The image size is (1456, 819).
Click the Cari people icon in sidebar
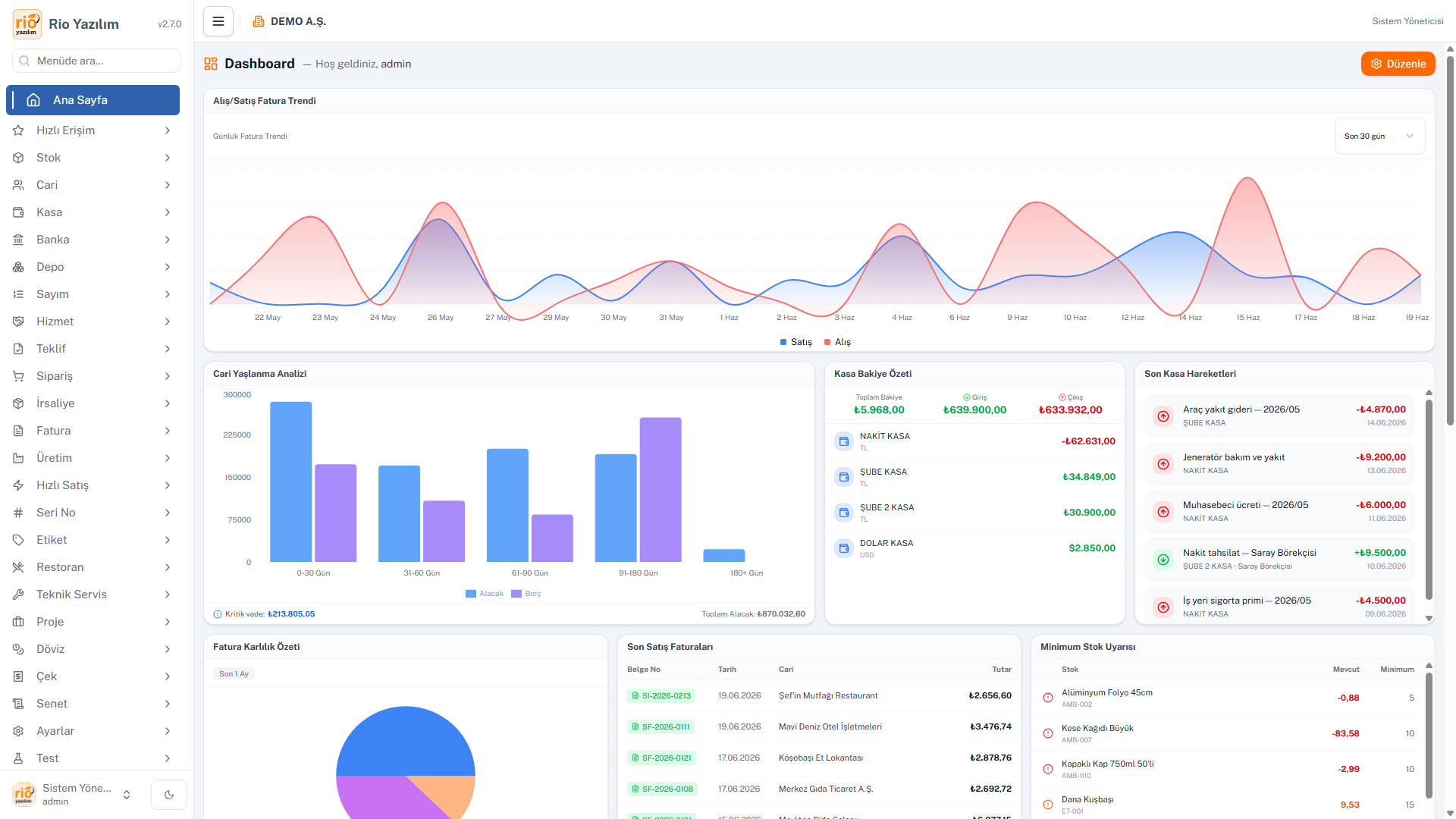click(18, 185)
